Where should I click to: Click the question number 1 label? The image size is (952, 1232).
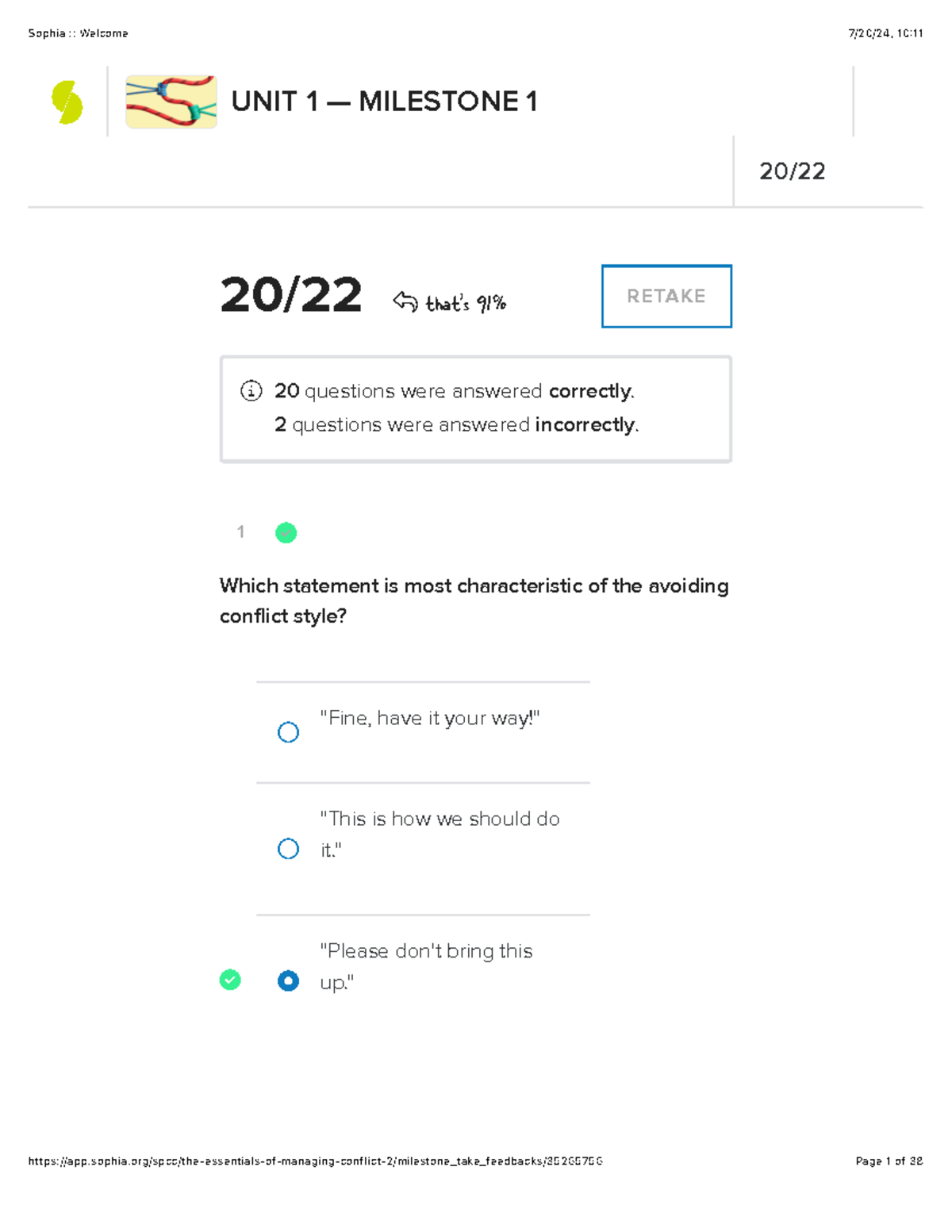coord(240,532)
